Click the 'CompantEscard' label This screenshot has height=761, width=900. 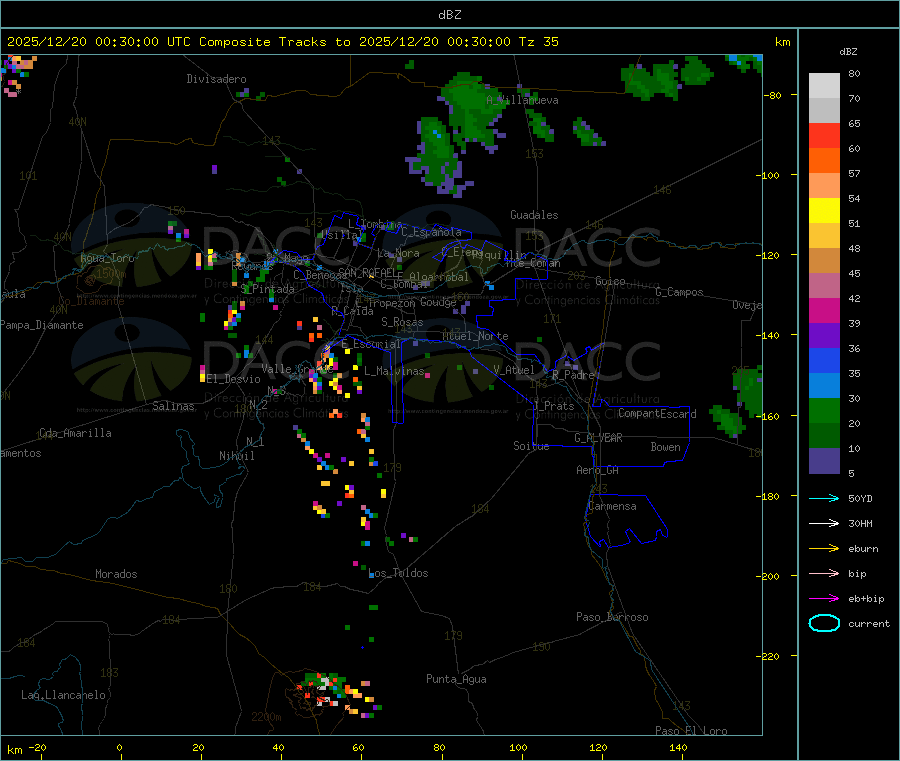click(x=657, y=413)
